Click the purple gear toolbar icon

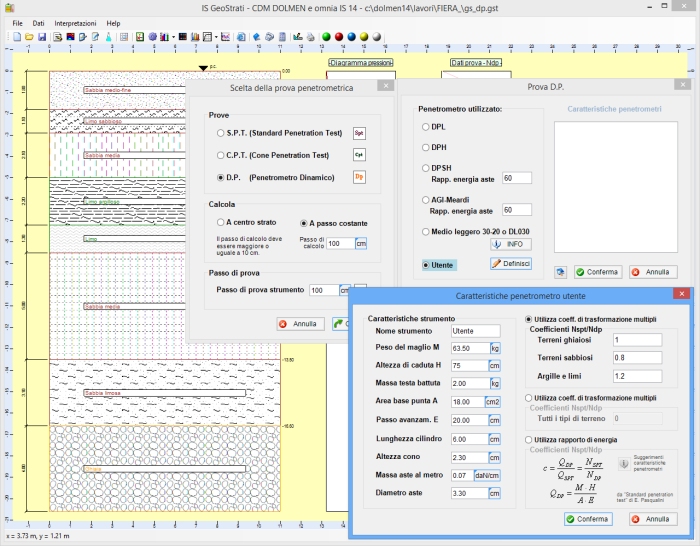(152, 37)
